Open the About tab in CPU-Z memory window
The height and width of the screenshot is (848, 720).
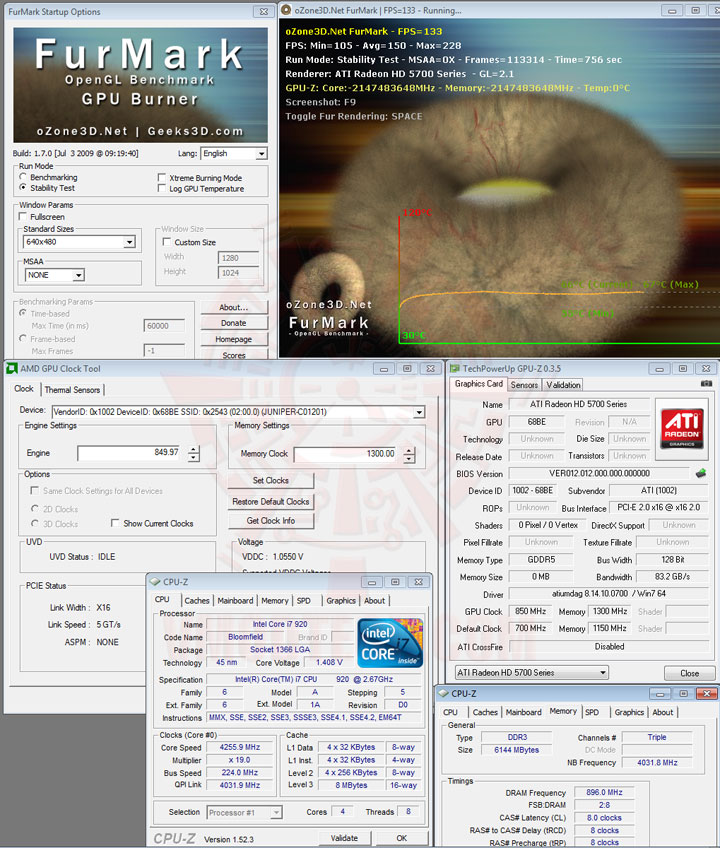point(663,712)
